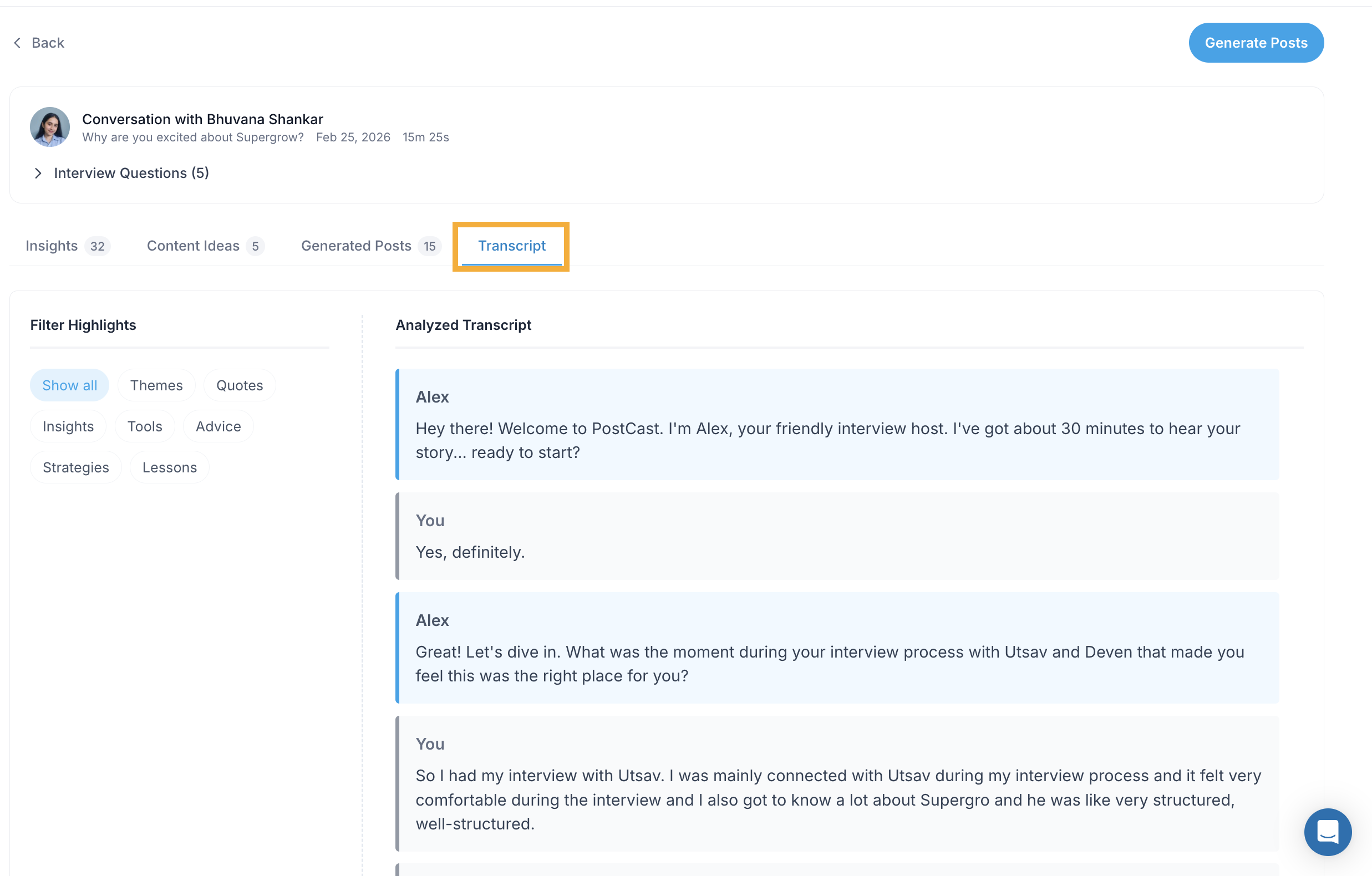Select the Transcript tab

click(x=511, y=246)
